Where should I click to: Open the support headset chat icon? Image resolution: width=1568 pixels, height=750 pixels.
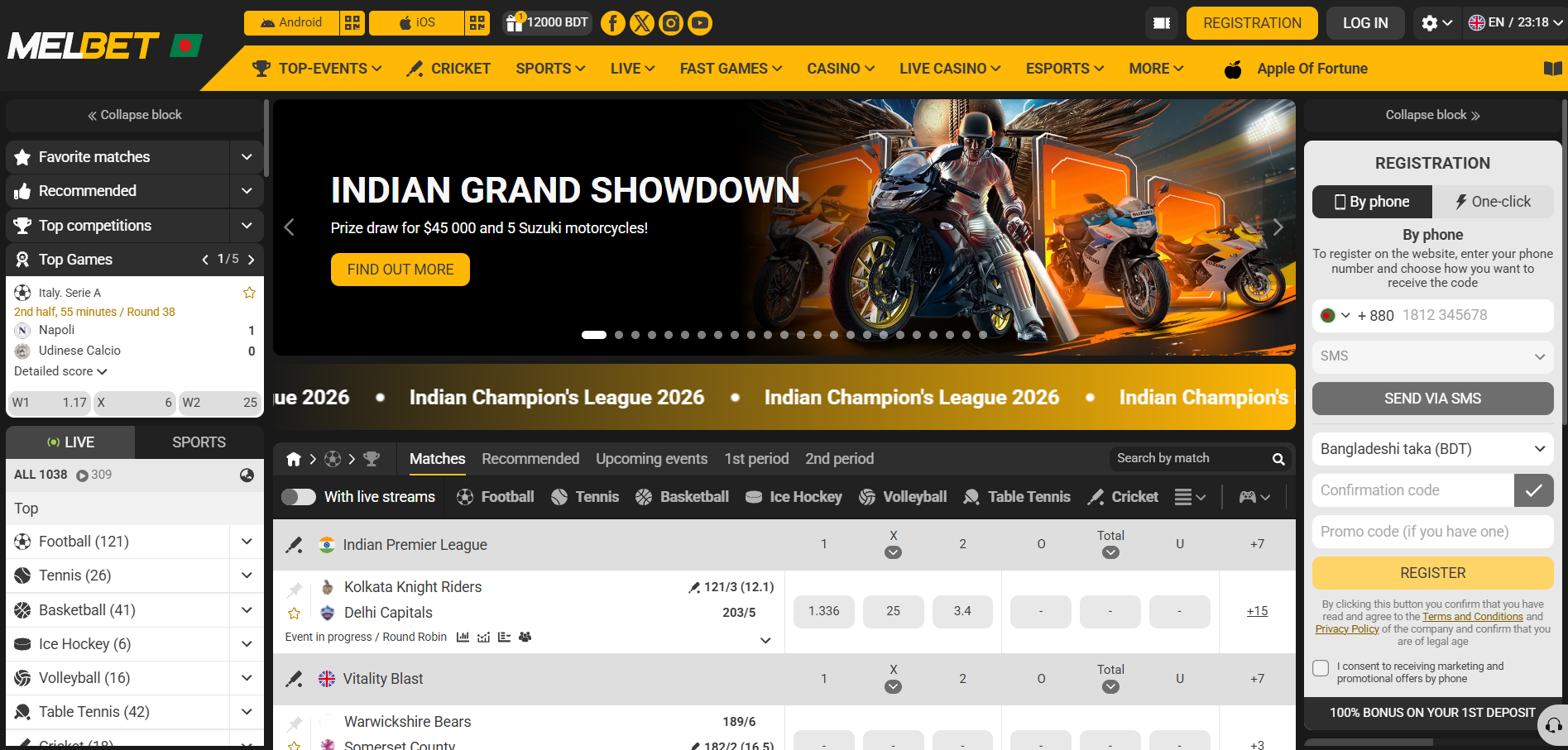[x=1553, y=725]
